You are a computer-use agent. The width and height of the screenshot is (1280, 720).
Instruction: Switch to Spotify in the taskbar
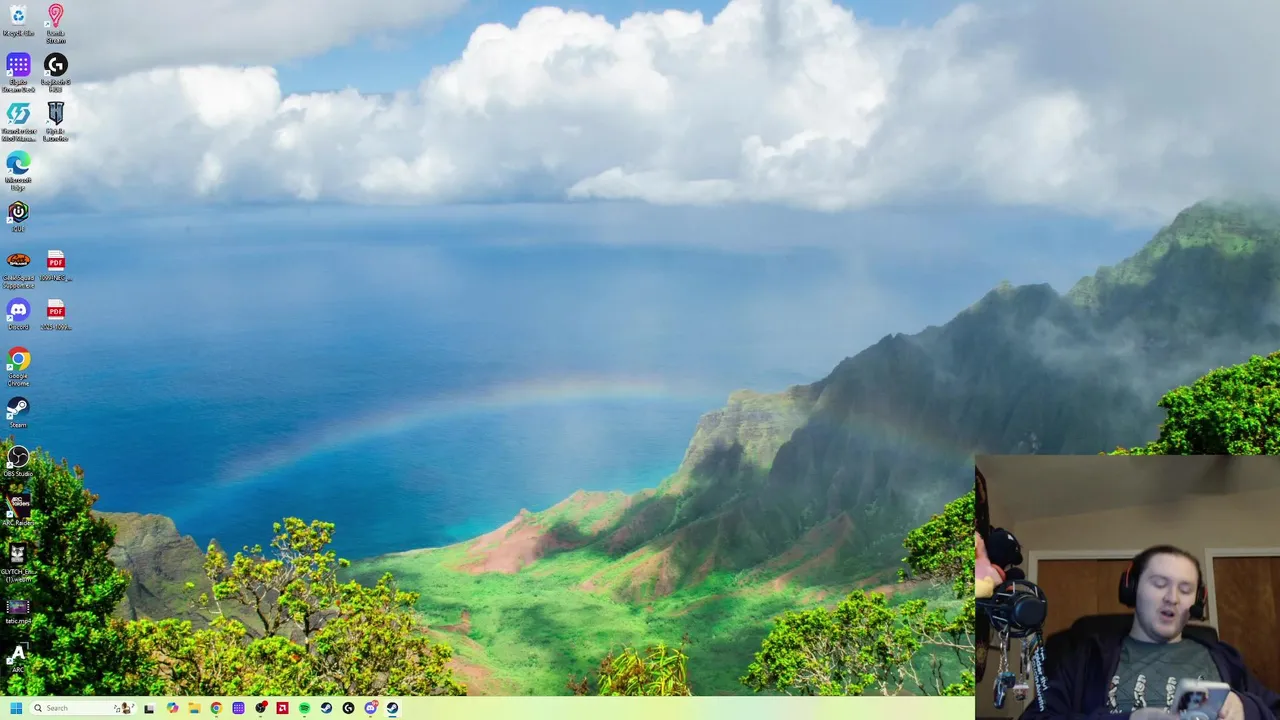point(304,708)
